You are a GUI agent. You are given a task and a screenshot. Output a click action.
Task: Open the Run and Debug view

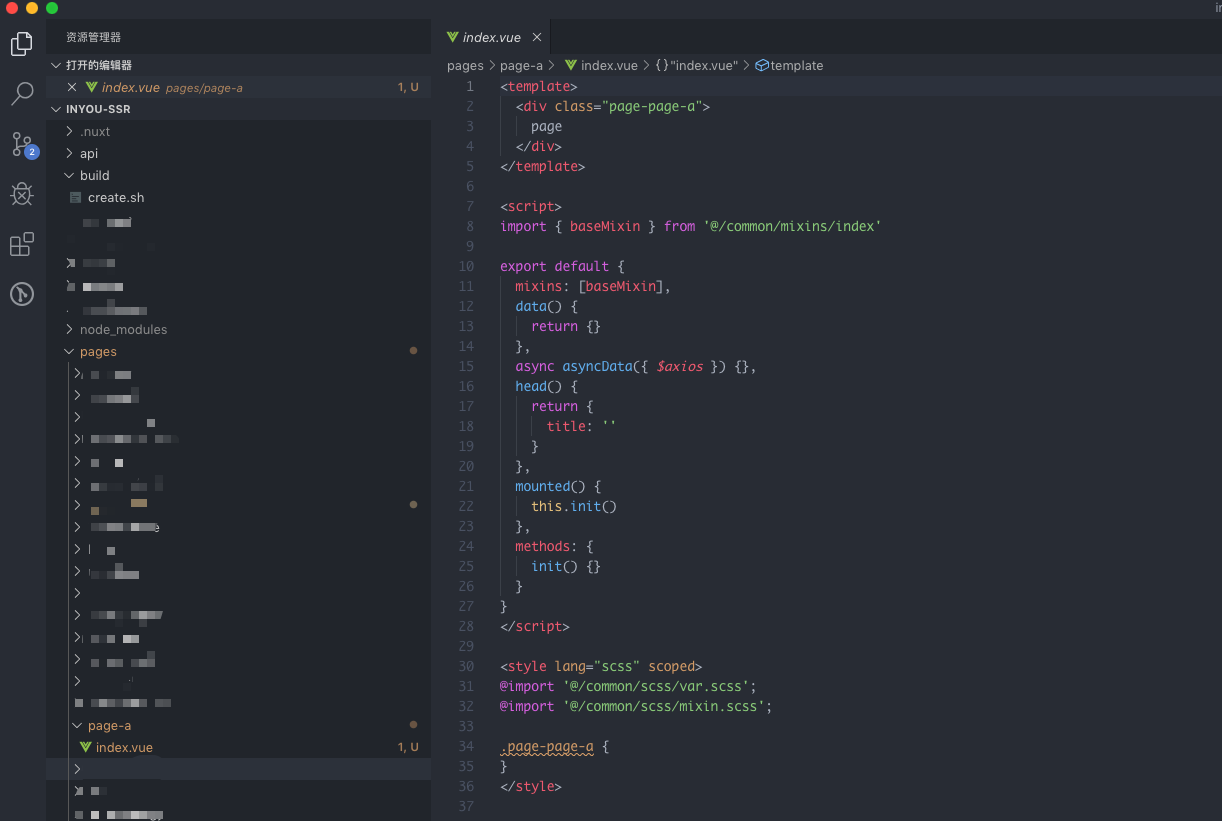click(22, 194)
